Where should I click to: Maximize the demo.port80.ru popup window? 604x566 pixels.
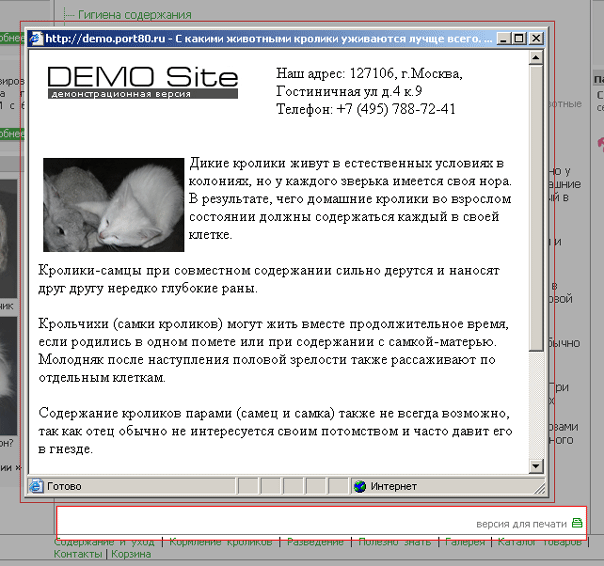pyautogui.click(x=519, y=39)
